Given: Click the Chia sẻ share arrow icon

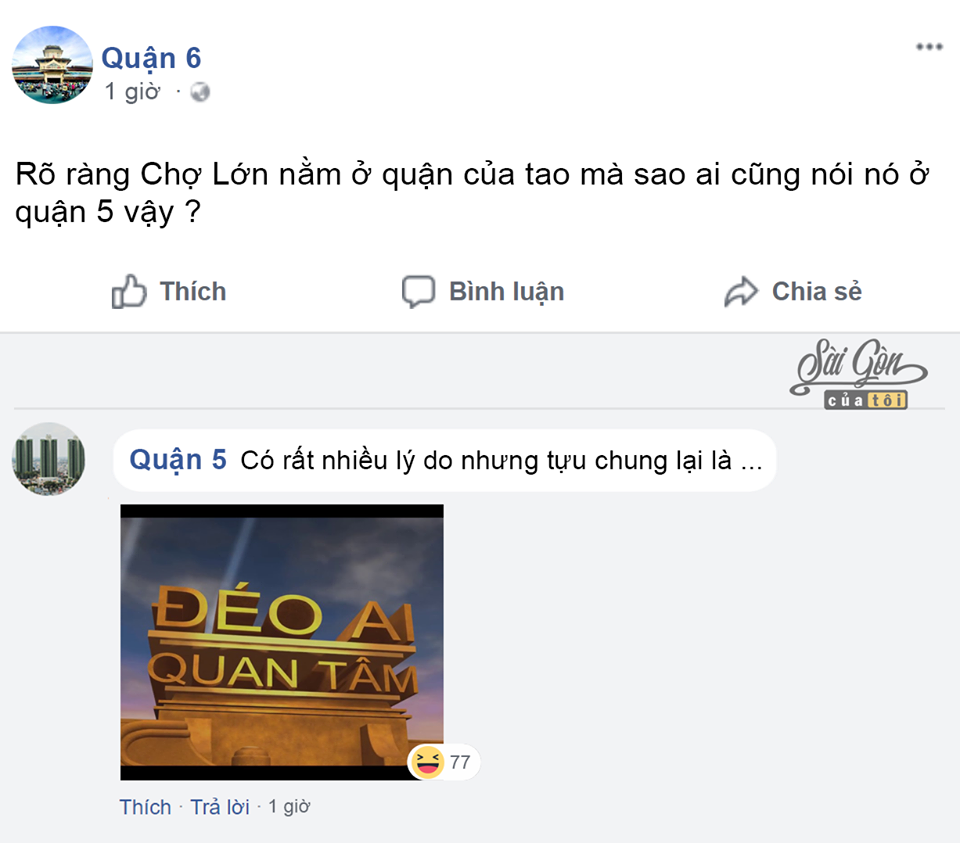Looking at the screenshot, I should click(741, 291).
